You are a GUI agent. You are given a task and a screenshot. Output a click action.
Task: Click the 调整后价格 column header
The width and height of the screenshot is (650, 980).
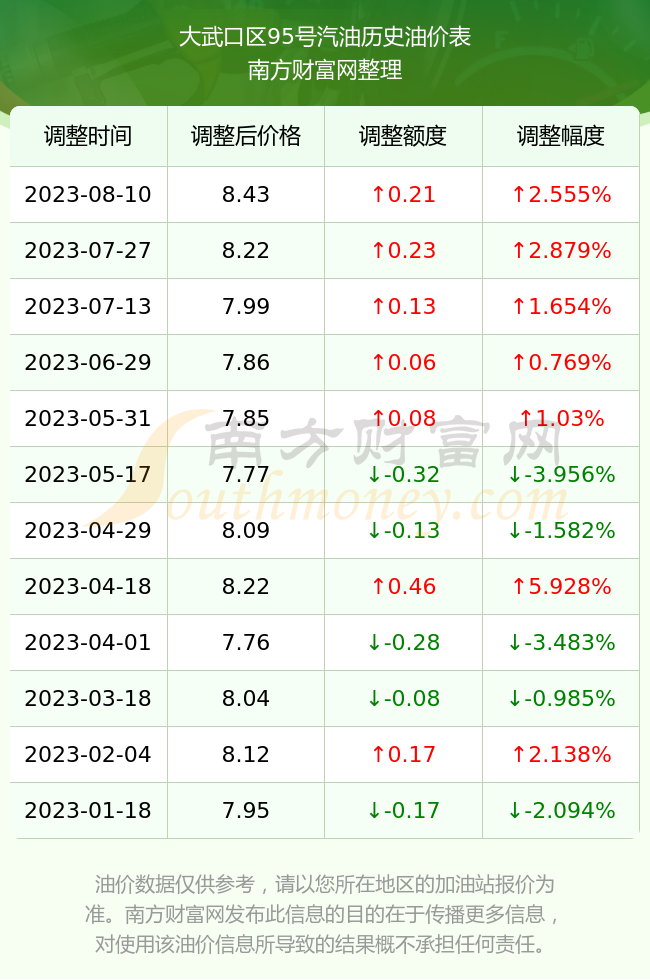tap(246, 136)
